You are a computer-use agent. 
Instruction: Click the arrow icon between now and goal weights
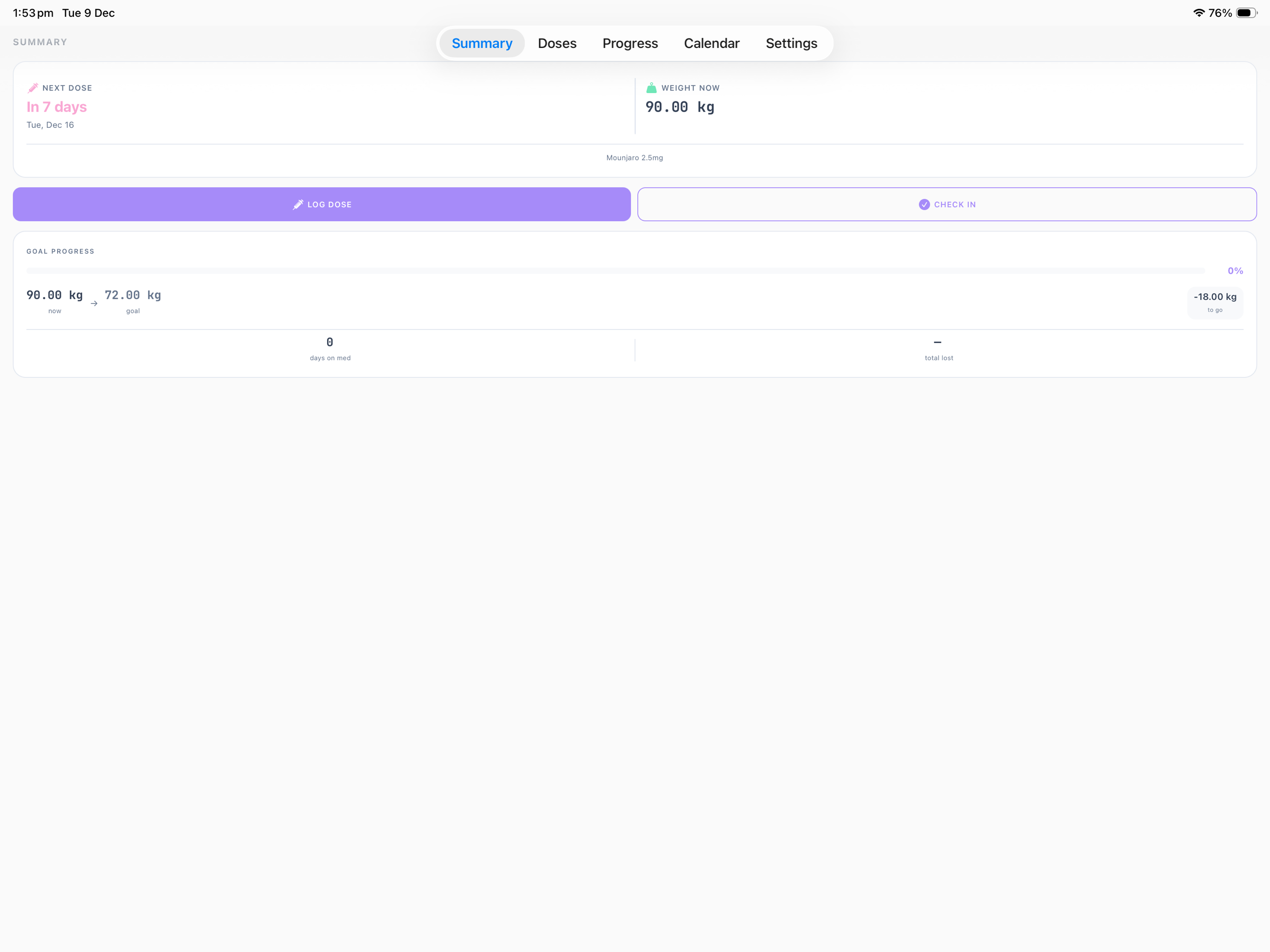[x=93, y=303]
